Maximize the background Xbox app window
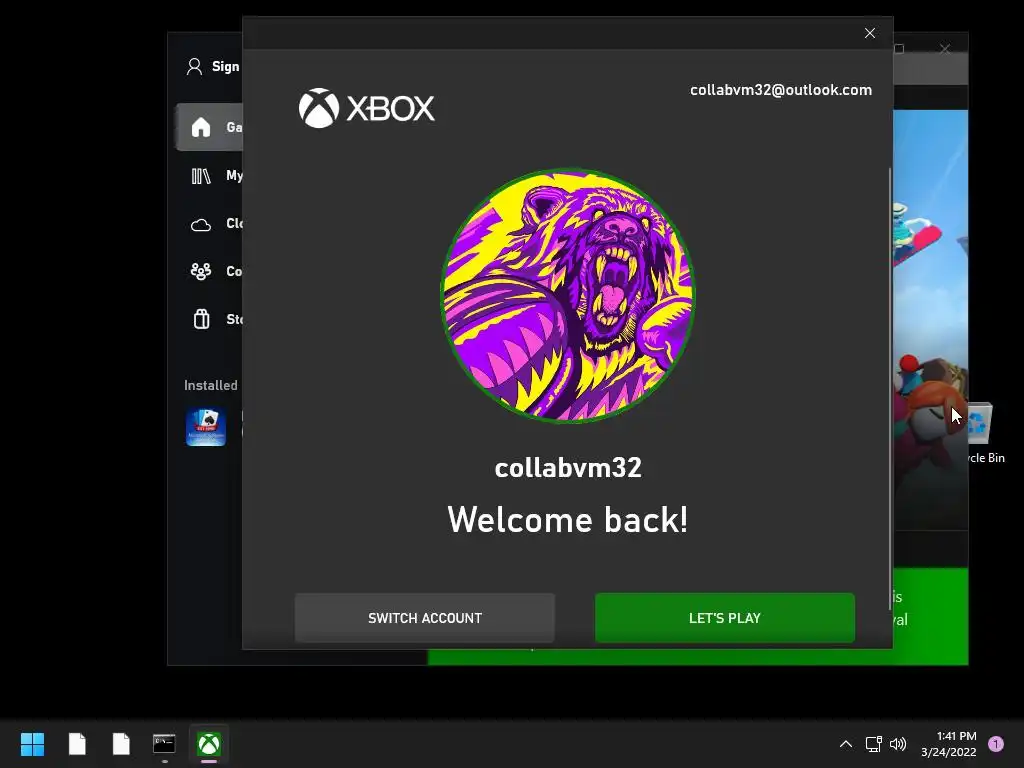1024x768 pixels. click(x=900, y=49)
